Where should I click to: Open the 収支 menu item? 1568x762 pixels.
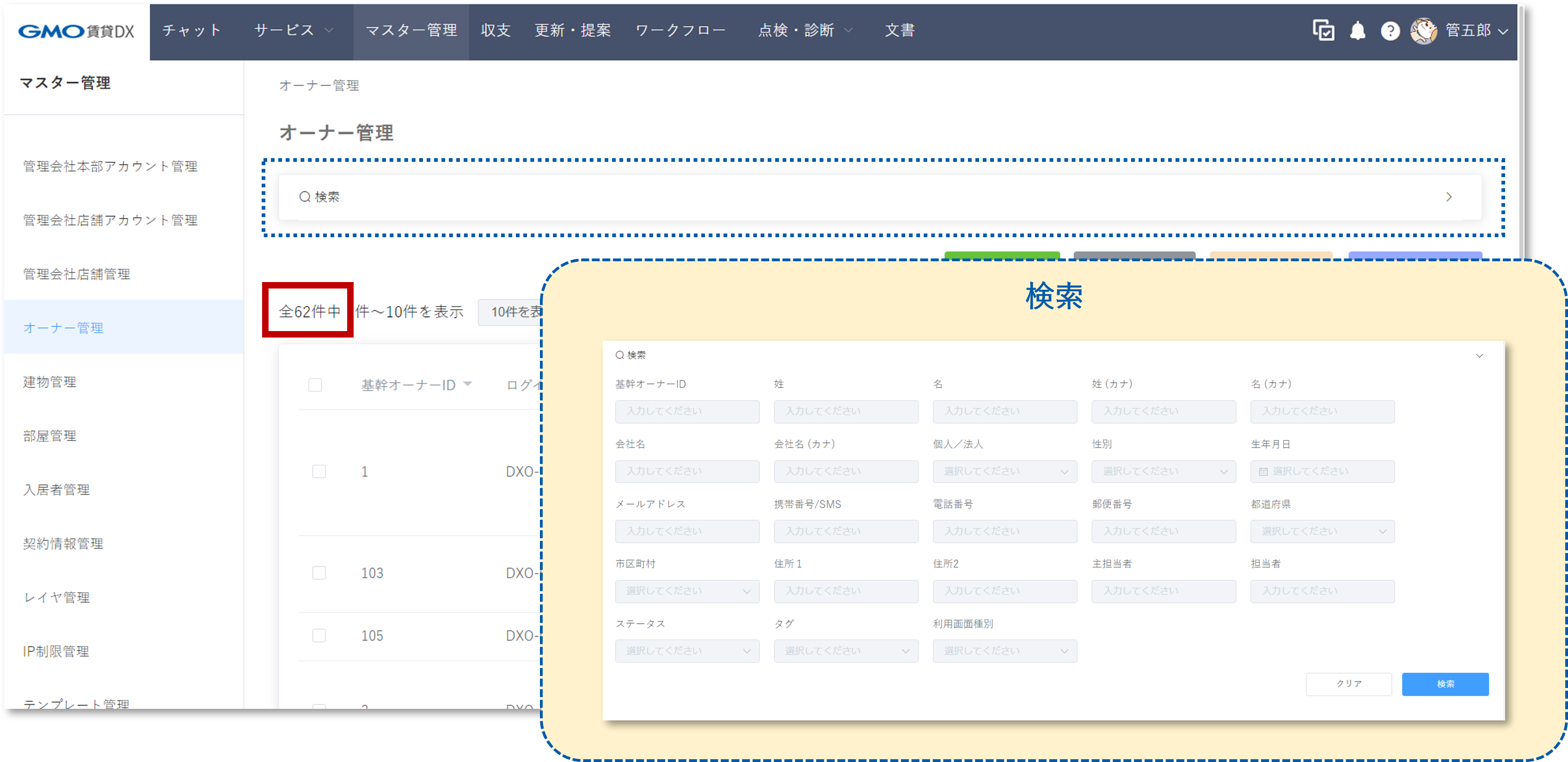(495, 31)
